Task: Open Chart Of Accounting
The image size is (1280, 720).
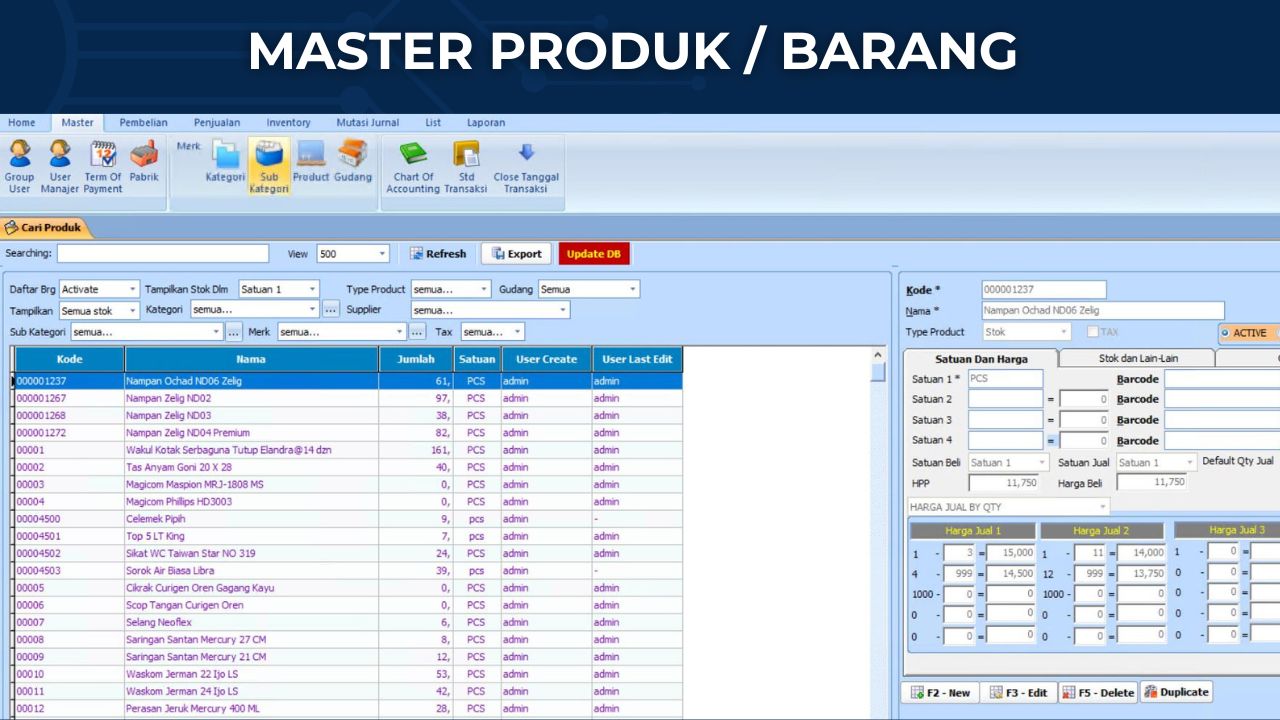Action: point(413,166)
